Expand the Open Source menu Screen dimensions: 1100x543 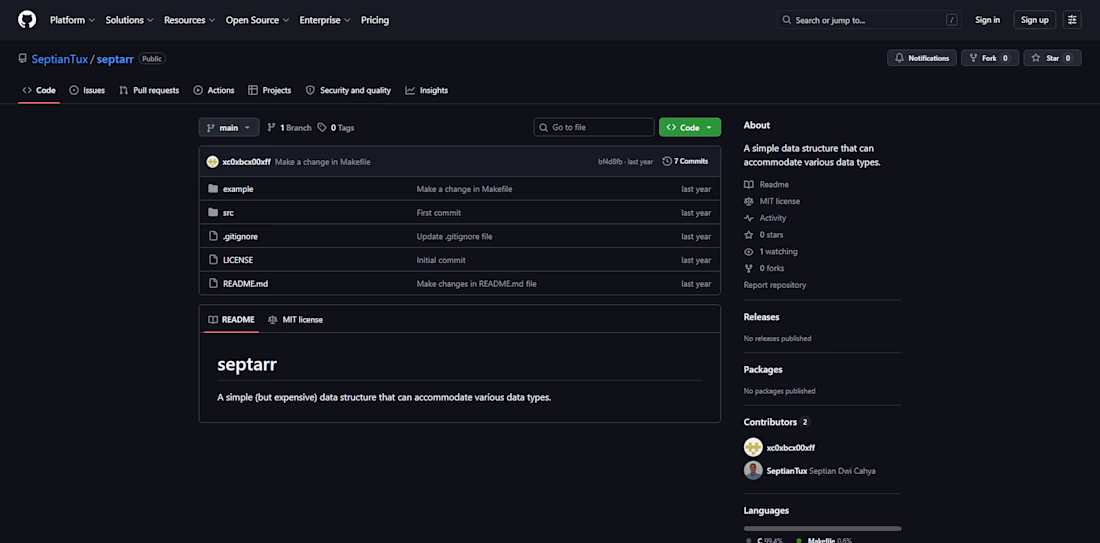click(257, 20)
